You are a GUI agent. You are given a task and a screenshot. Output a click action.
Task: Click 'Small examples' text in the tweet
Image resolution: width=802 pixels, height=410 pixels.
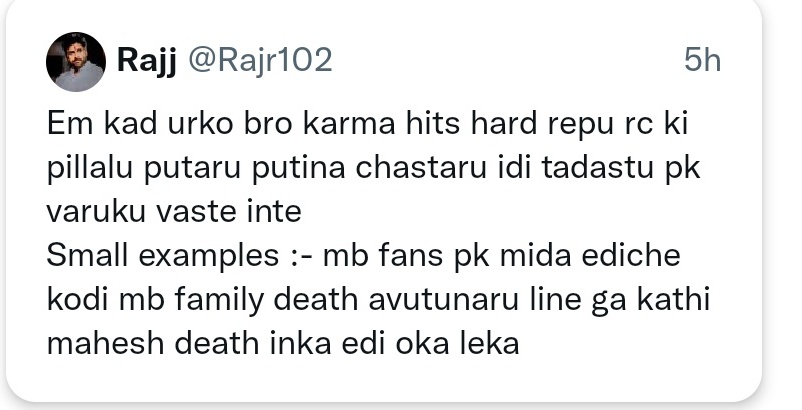click(x=164, y=257)
